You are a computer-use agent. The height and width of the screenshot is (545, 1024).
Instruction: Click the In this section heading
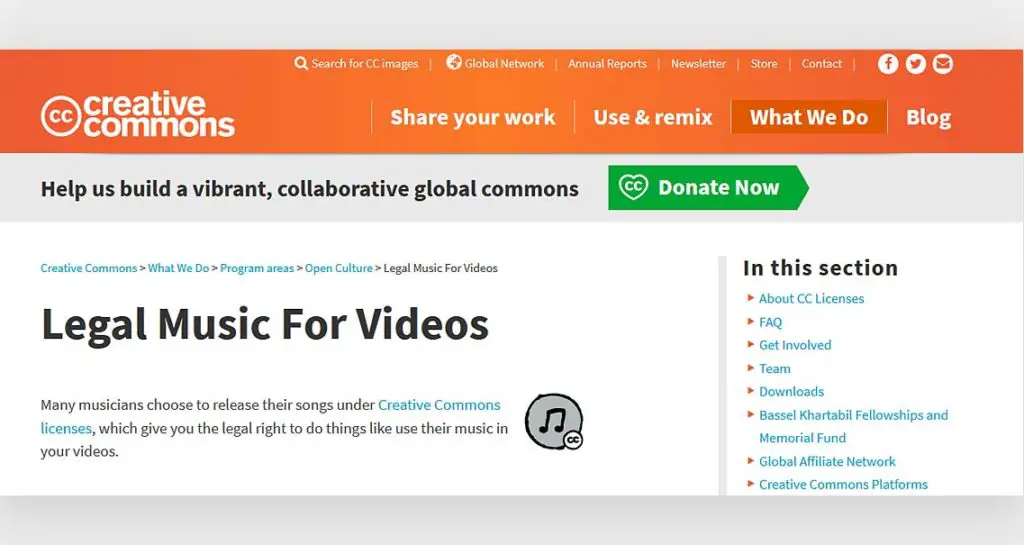point(820,268)
